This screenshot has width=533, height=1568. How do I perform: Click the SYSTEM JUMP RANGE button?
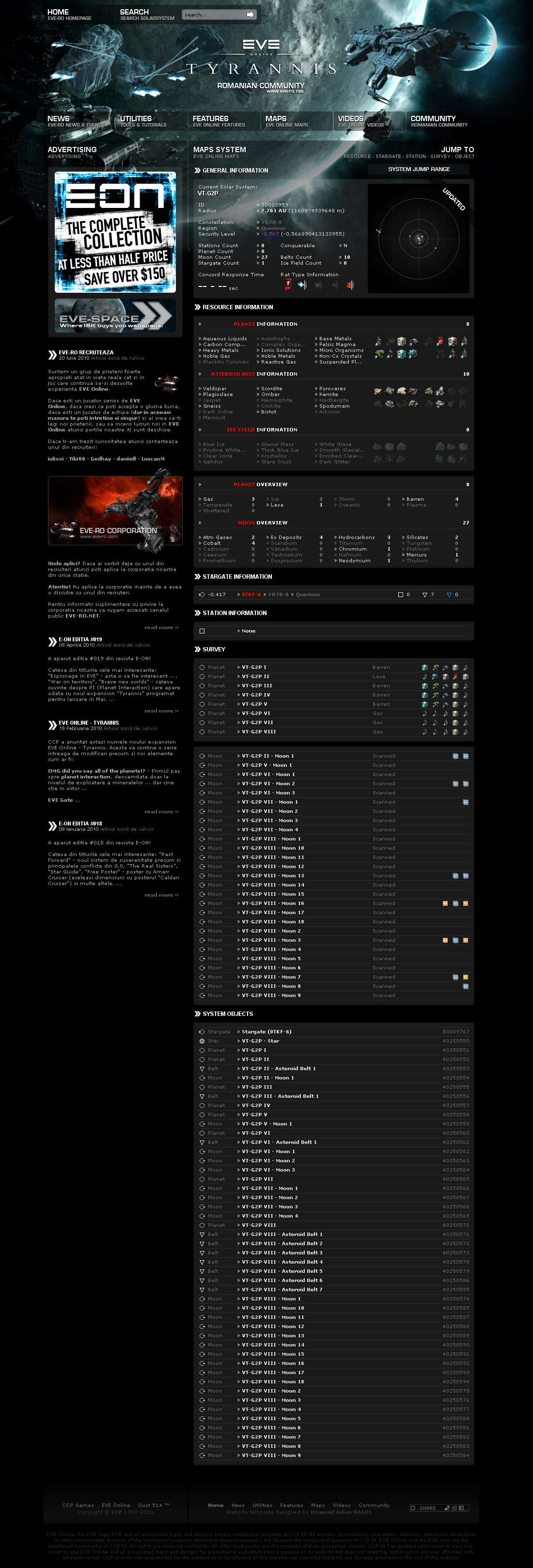click(419, 169)
